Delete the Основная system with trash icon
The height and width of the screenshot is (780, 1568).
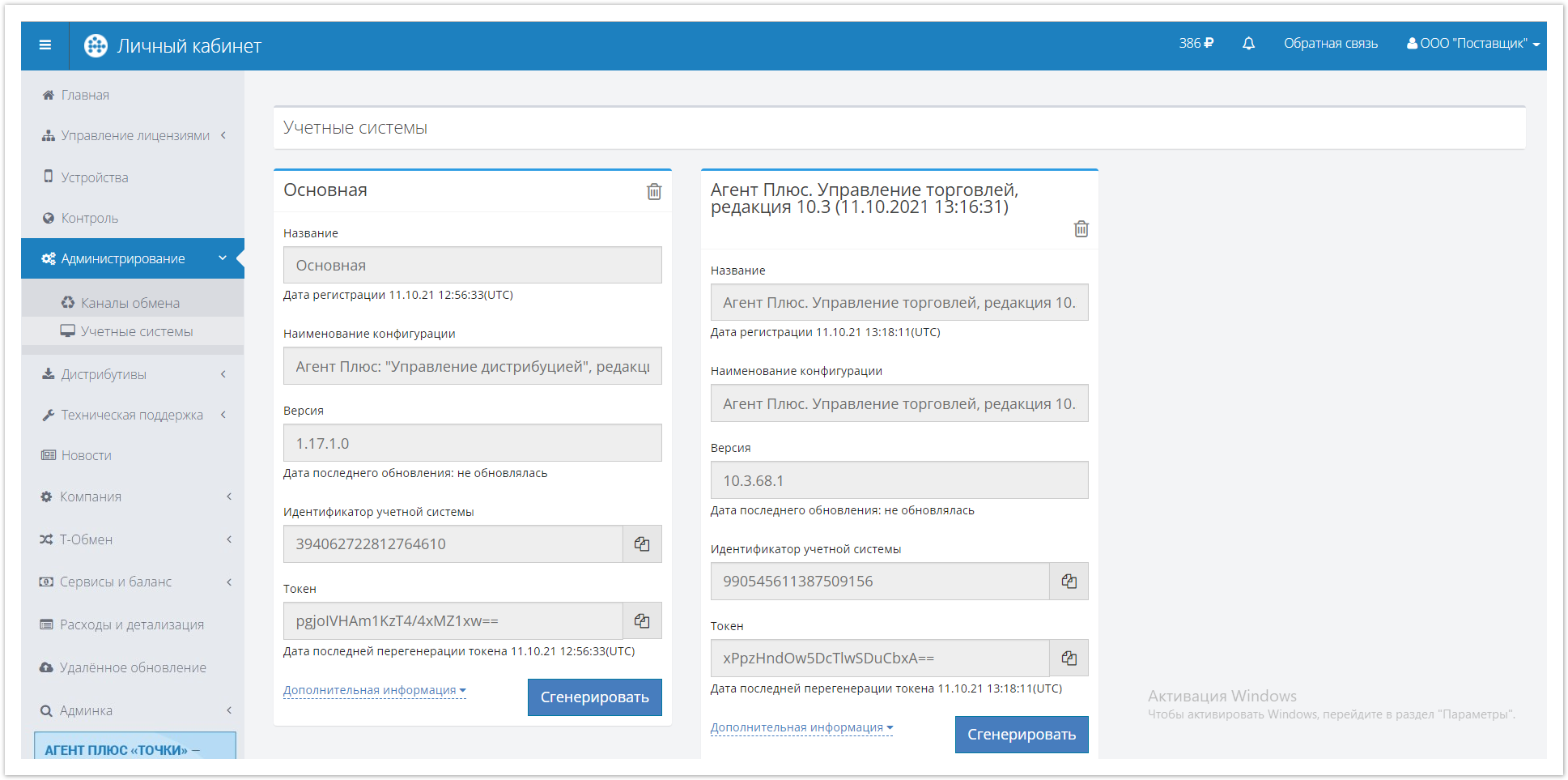click(x=654, y=191)
